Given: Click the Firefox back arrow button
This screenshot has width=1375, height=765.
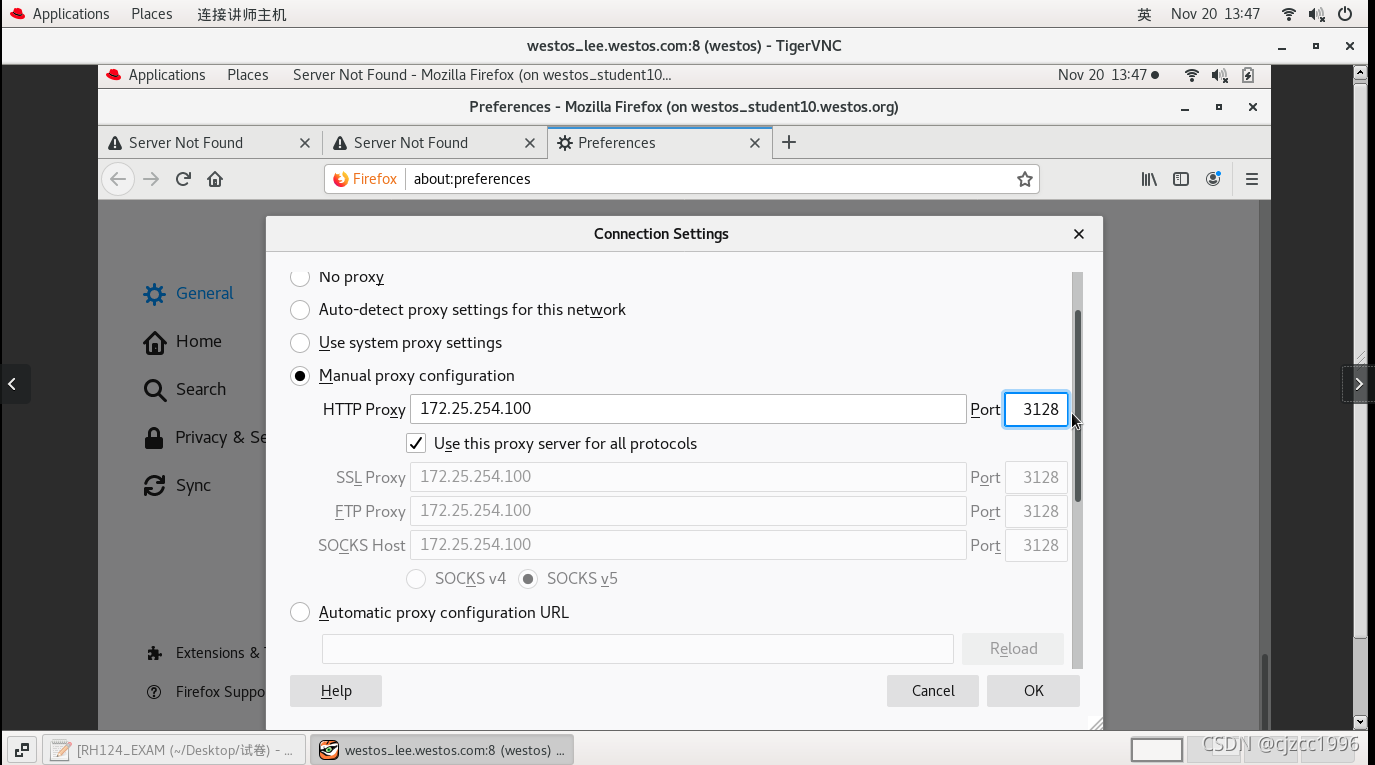Looking at the screenshot, I should [118, 179].
